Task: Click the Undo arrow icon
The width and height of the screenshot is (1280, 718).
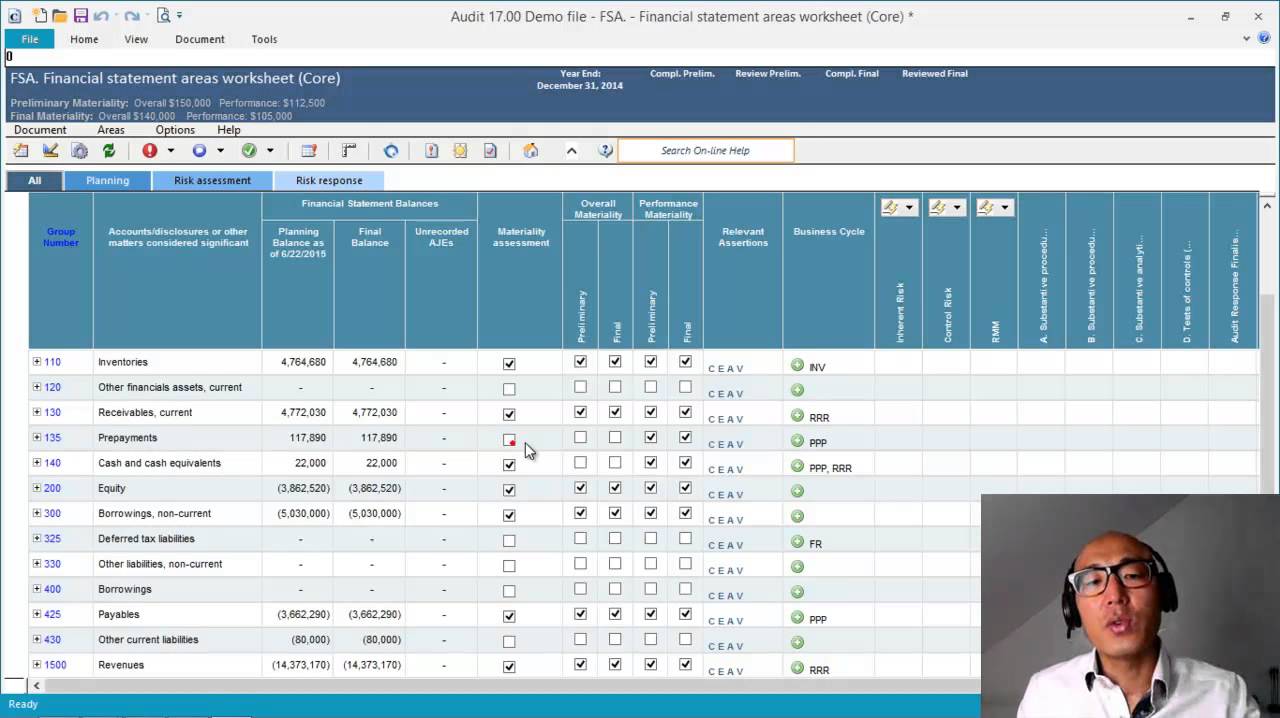Action: (101, 16)
